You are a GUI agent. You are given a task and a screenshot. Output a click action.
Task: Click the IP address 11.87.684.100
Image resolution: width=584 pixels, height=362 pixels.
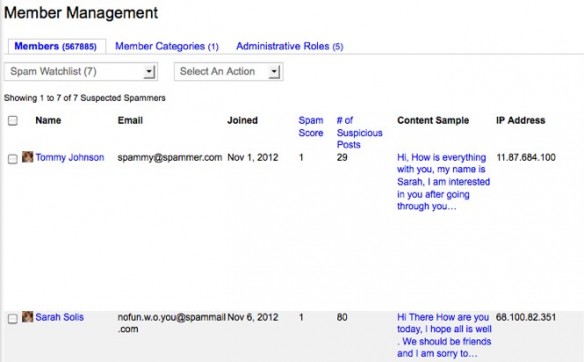[x=526, y=157]
